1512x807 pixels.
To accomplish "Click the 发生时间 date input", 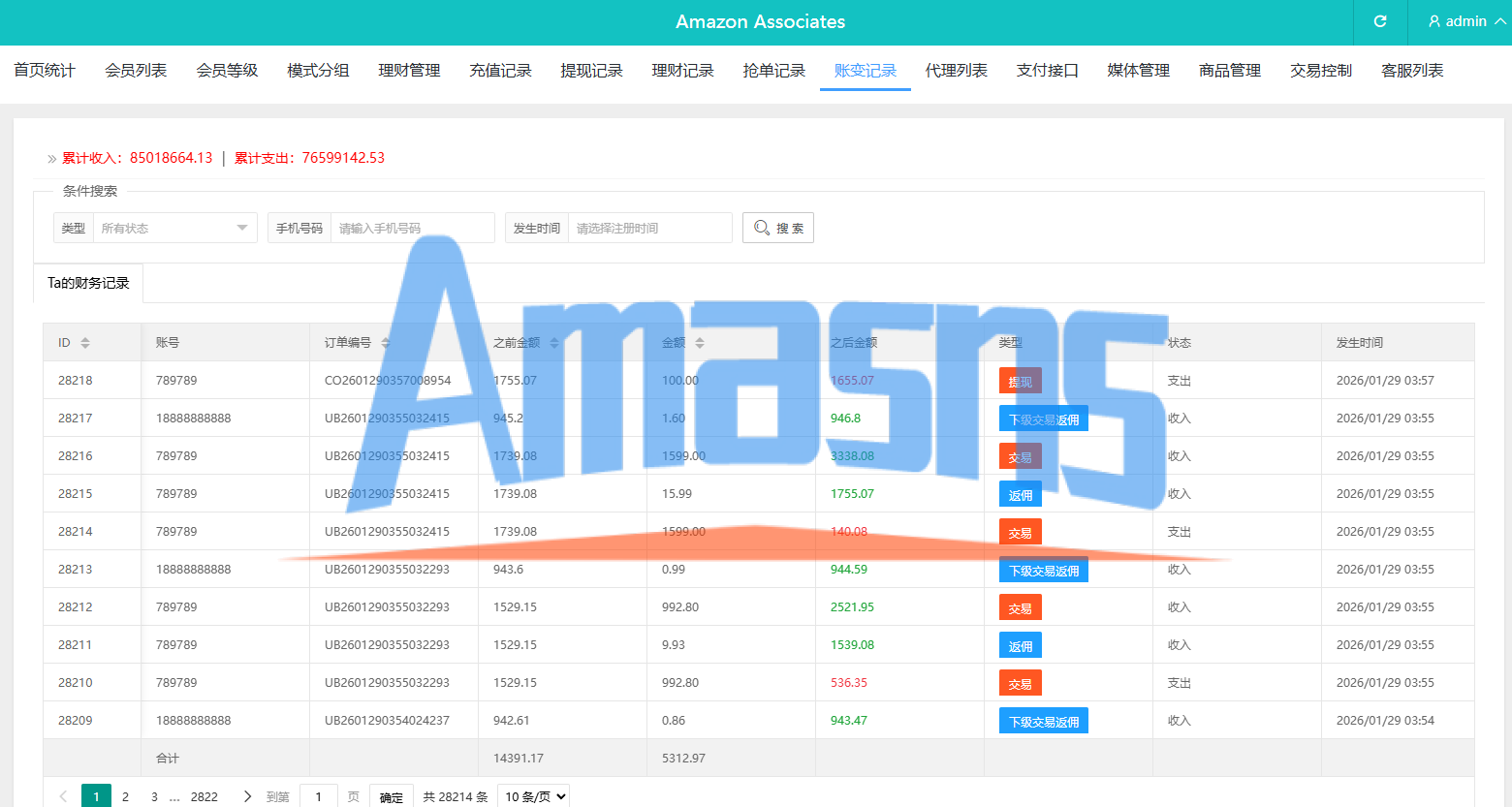I will tap(650, 228).
